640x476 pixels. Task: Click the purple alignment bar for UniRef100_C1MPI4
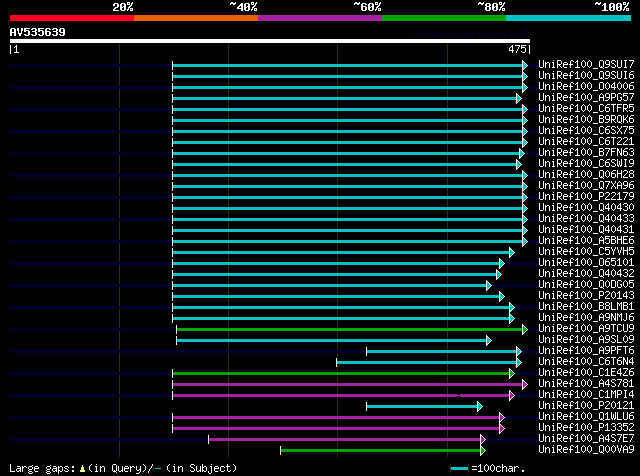[341, 396]
